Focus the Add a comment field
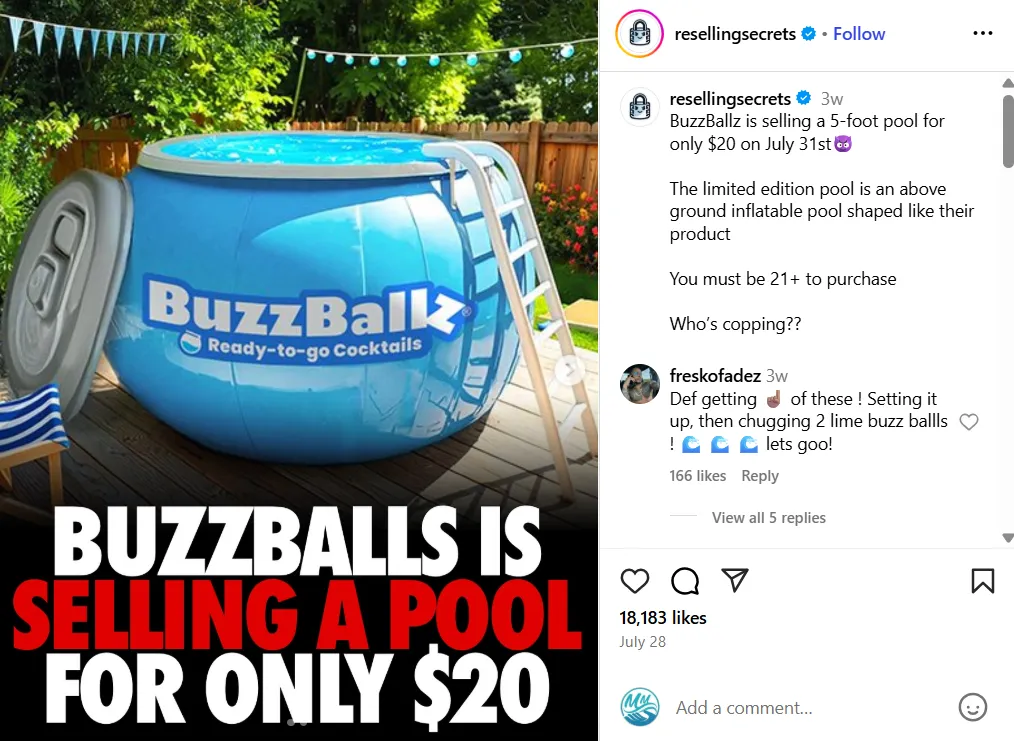 [x=808, y=707]
